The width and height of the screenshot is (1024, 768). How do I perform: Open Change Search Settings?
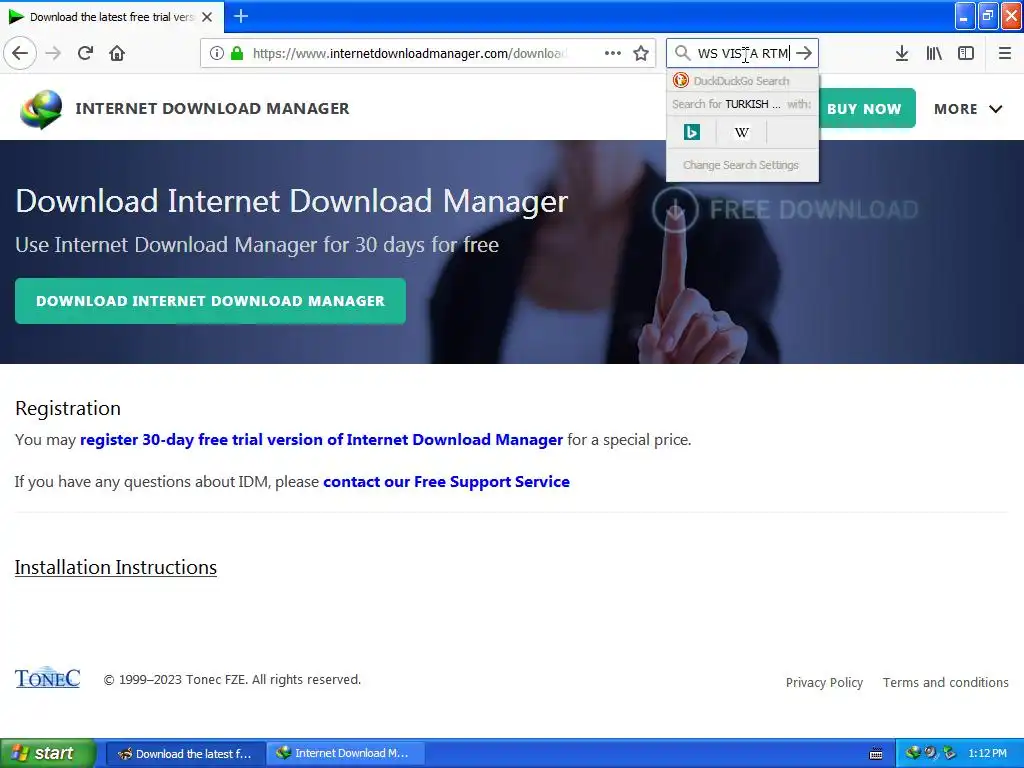[741, 165]
